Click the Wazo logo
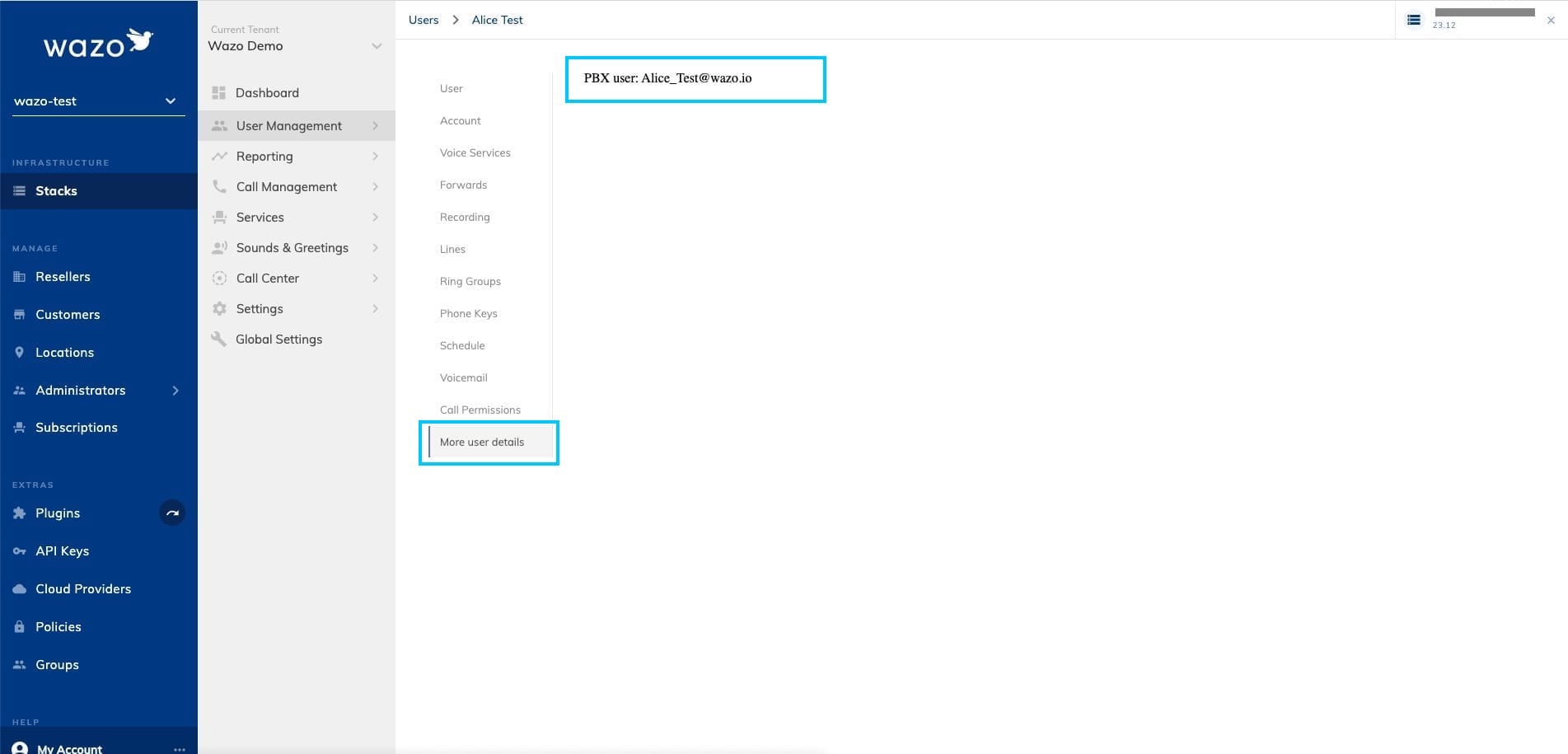Image resolution: width=1568 pixels, height=754 pixels. pos(98,44)
